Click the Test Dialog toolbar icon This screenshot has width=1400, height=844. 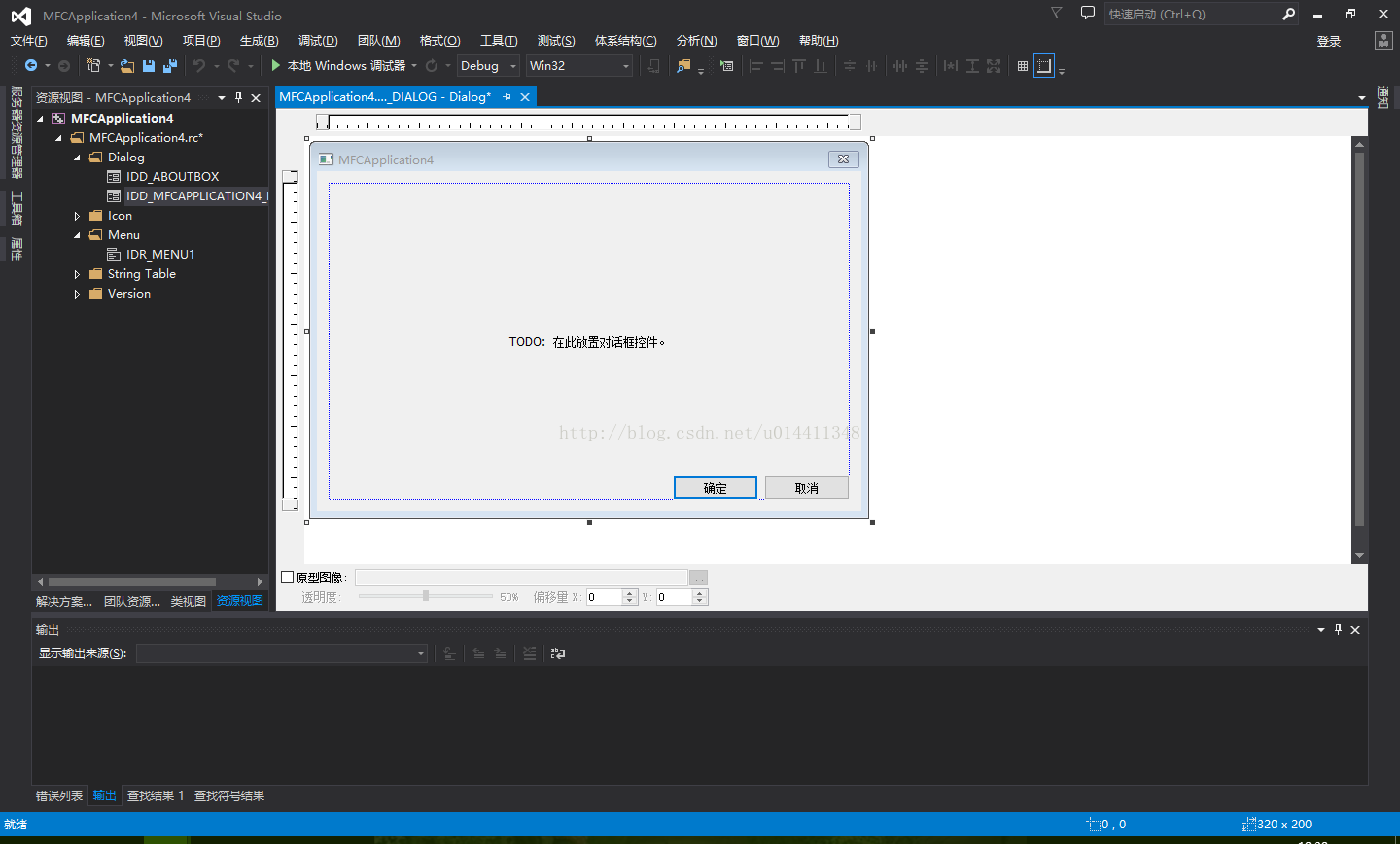(726, 65)
